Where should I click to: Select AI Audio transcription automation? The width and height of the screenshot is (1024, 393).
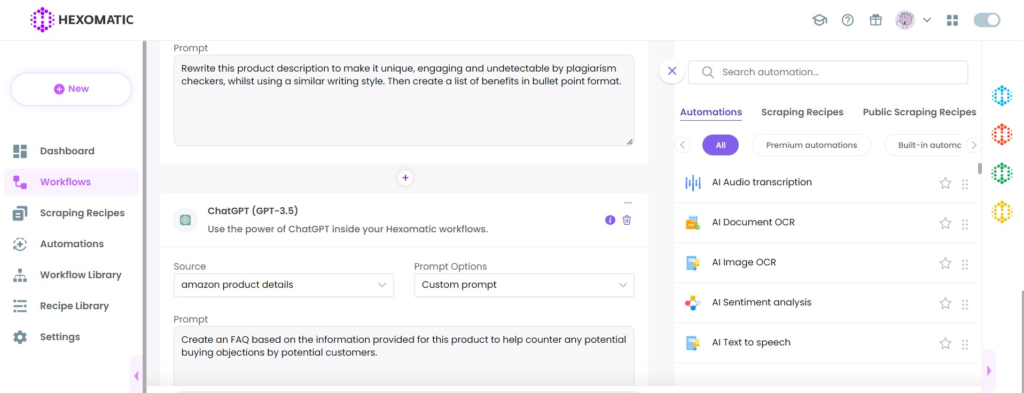click(827, 183)
